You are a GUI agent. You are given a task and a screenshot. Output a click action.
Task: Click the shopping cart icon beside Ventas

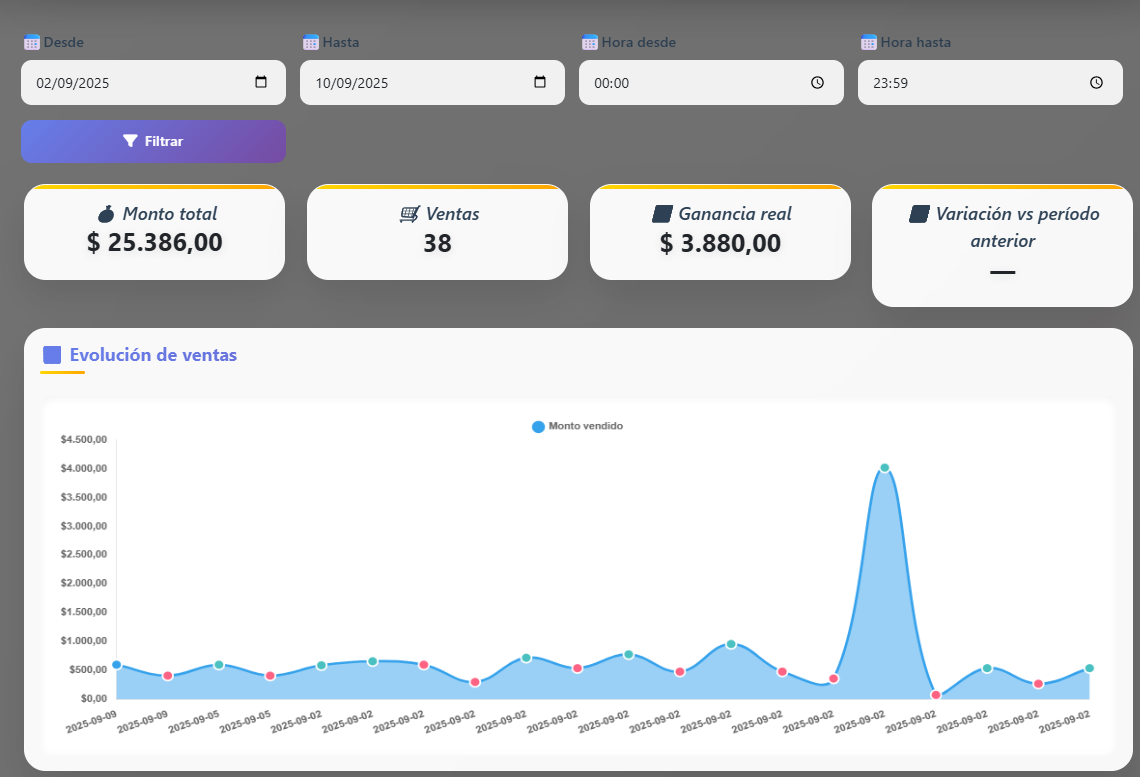tap(408, 214)
